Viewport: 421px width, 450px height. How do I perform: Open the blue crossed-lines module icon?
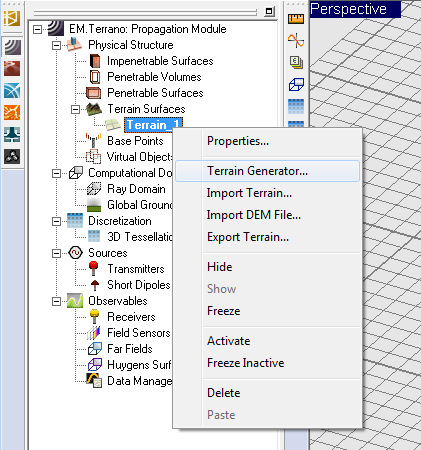click(x=12, y=90)
